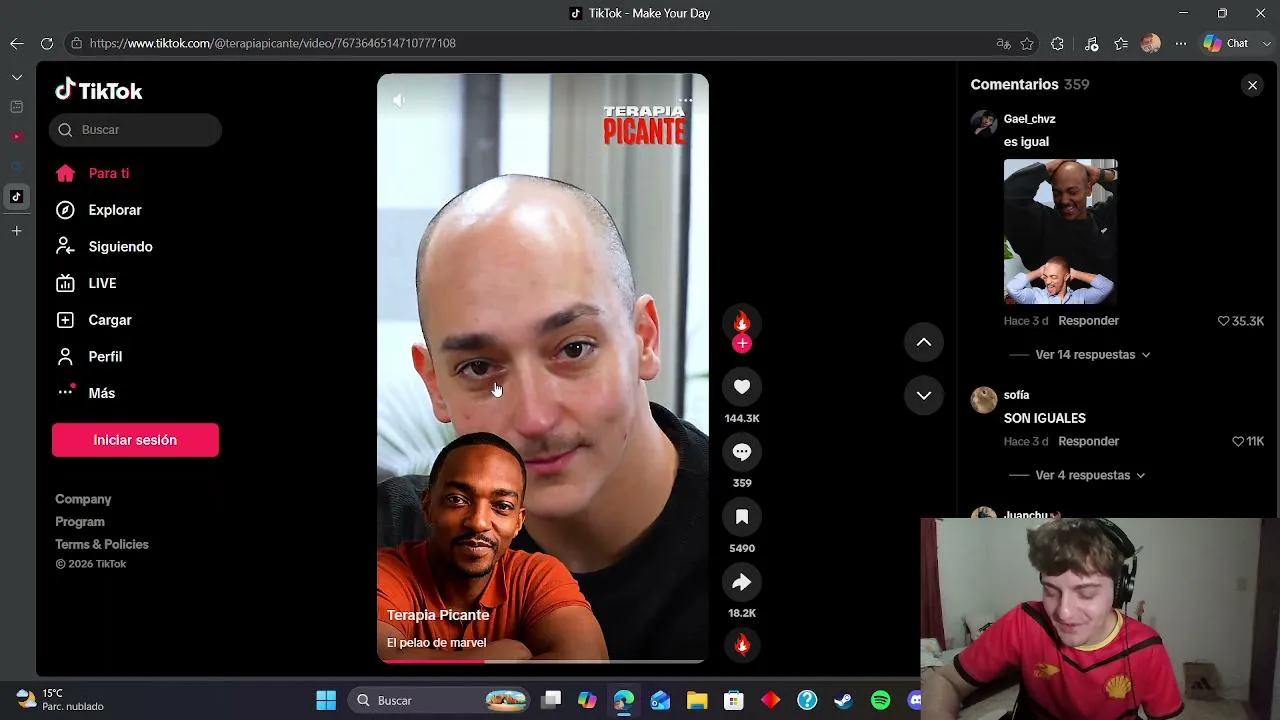Open the Program footer link

click(x=80, y=522)
